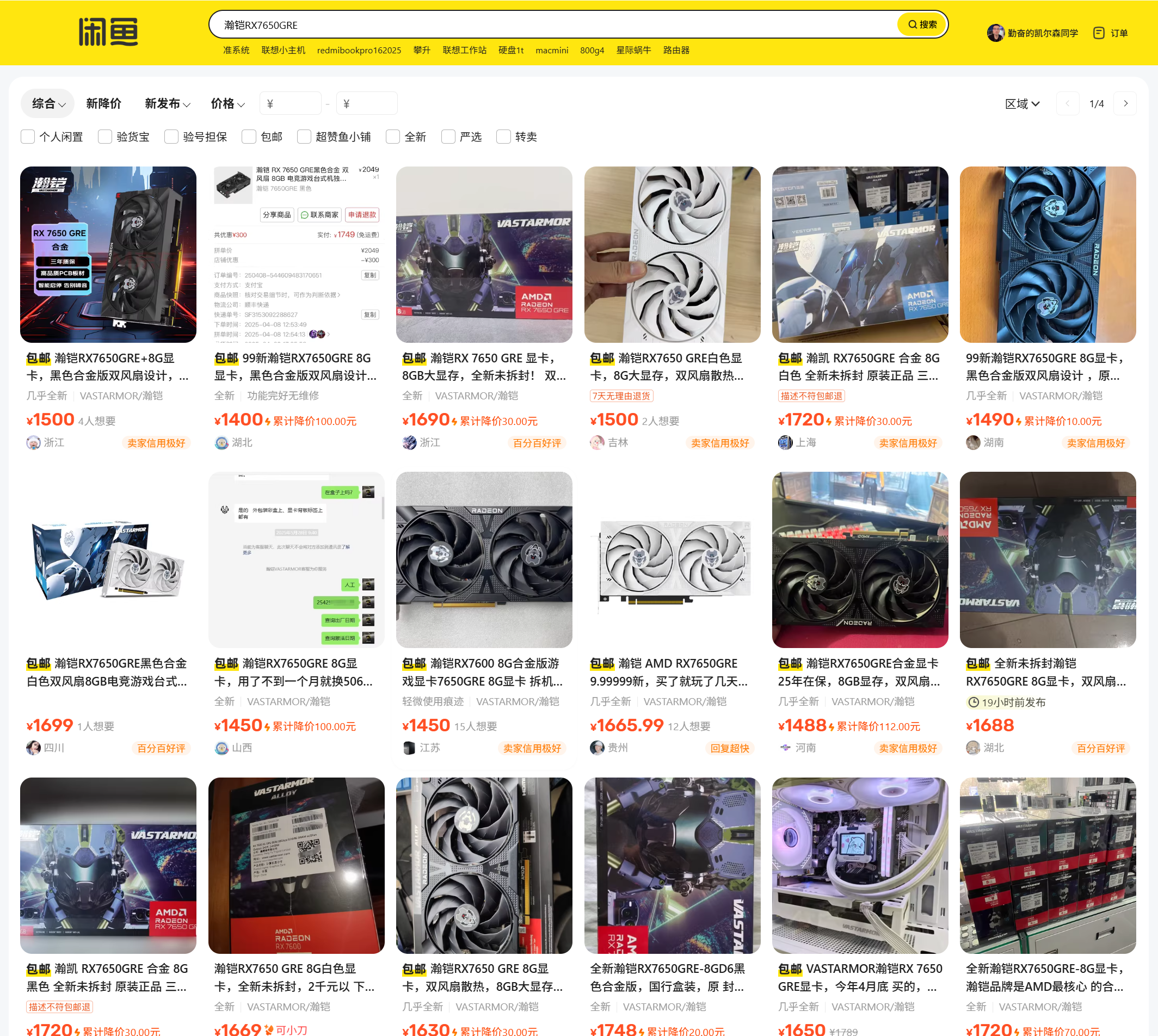Screen dimensions: 1158x1036
Task: Enable the 包邮 free shipping filter
Action: pos(249,137)
